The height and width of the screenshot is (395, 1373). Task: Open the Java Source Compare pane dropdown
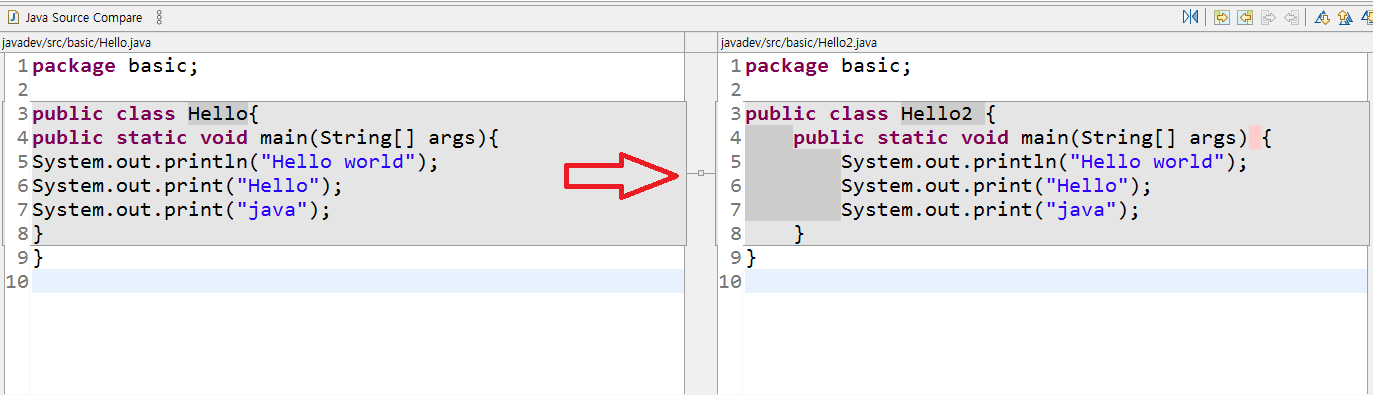pyautogui.click(x=160, y=18)
